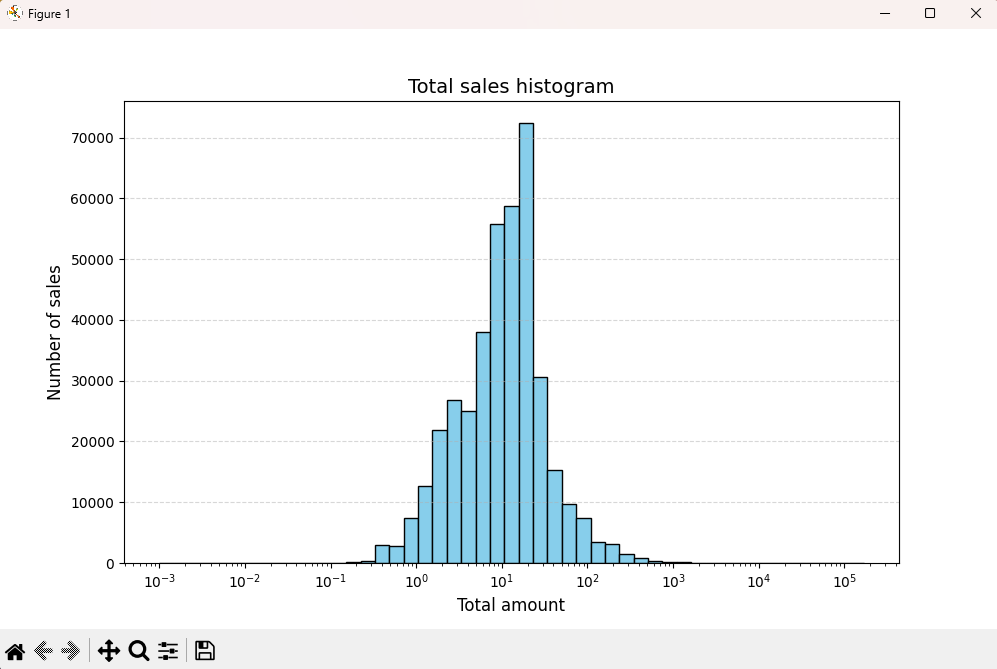This screenshot has width=997, height=669.
Task: Click the 'Figure 1' title bar text
Action: point(49,13)
